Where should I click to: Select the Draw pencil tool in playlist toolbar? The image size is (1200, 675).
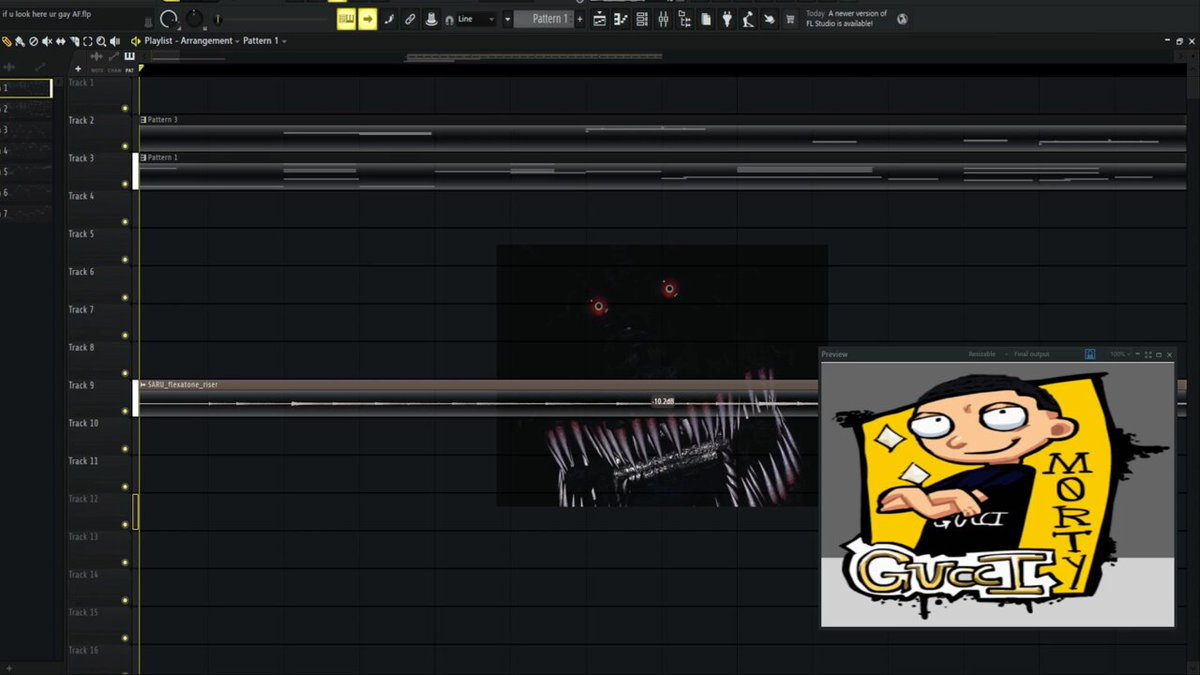[7, 41]
